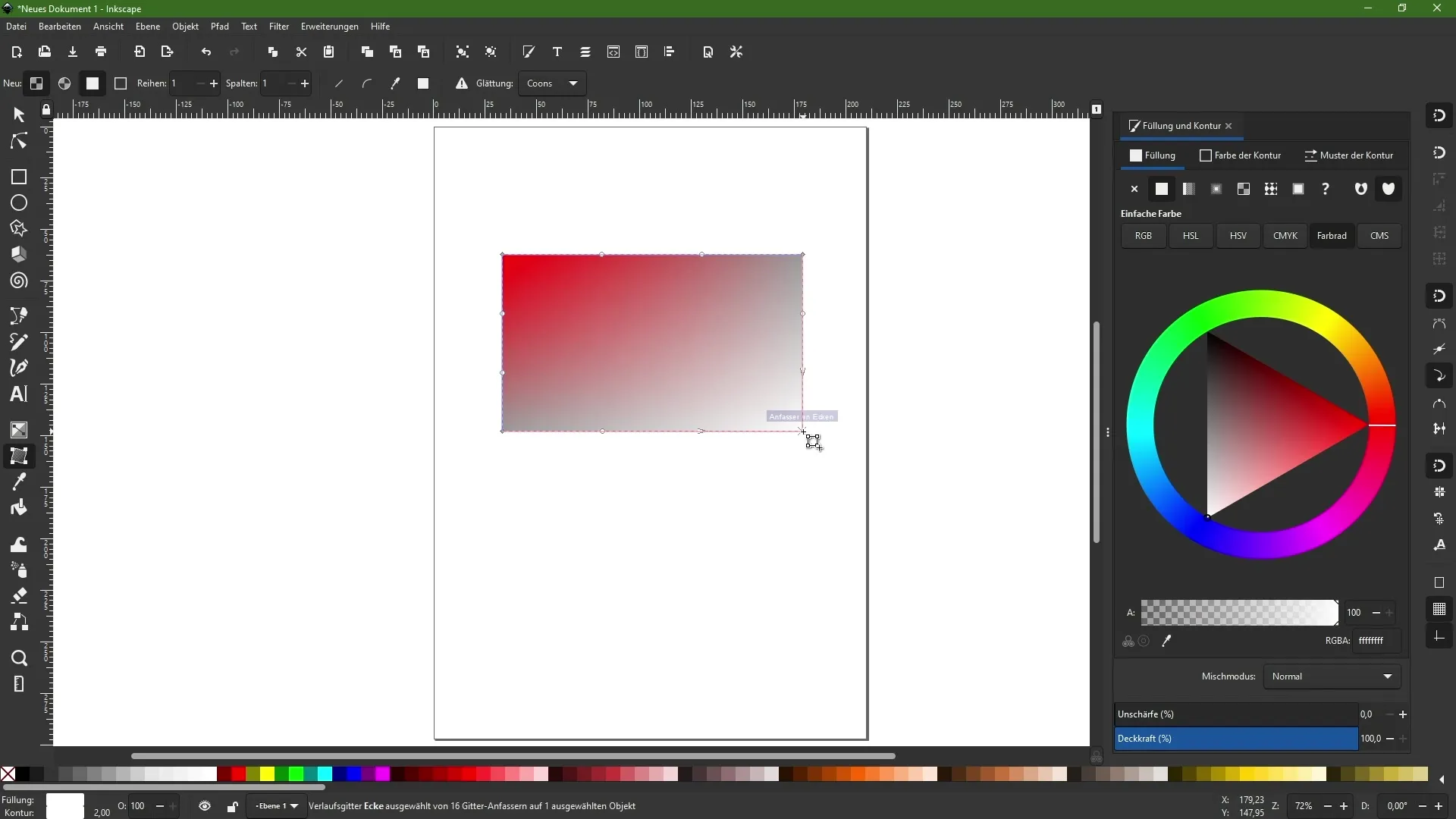Activate the zoom magnifier tool

(19, 658)
